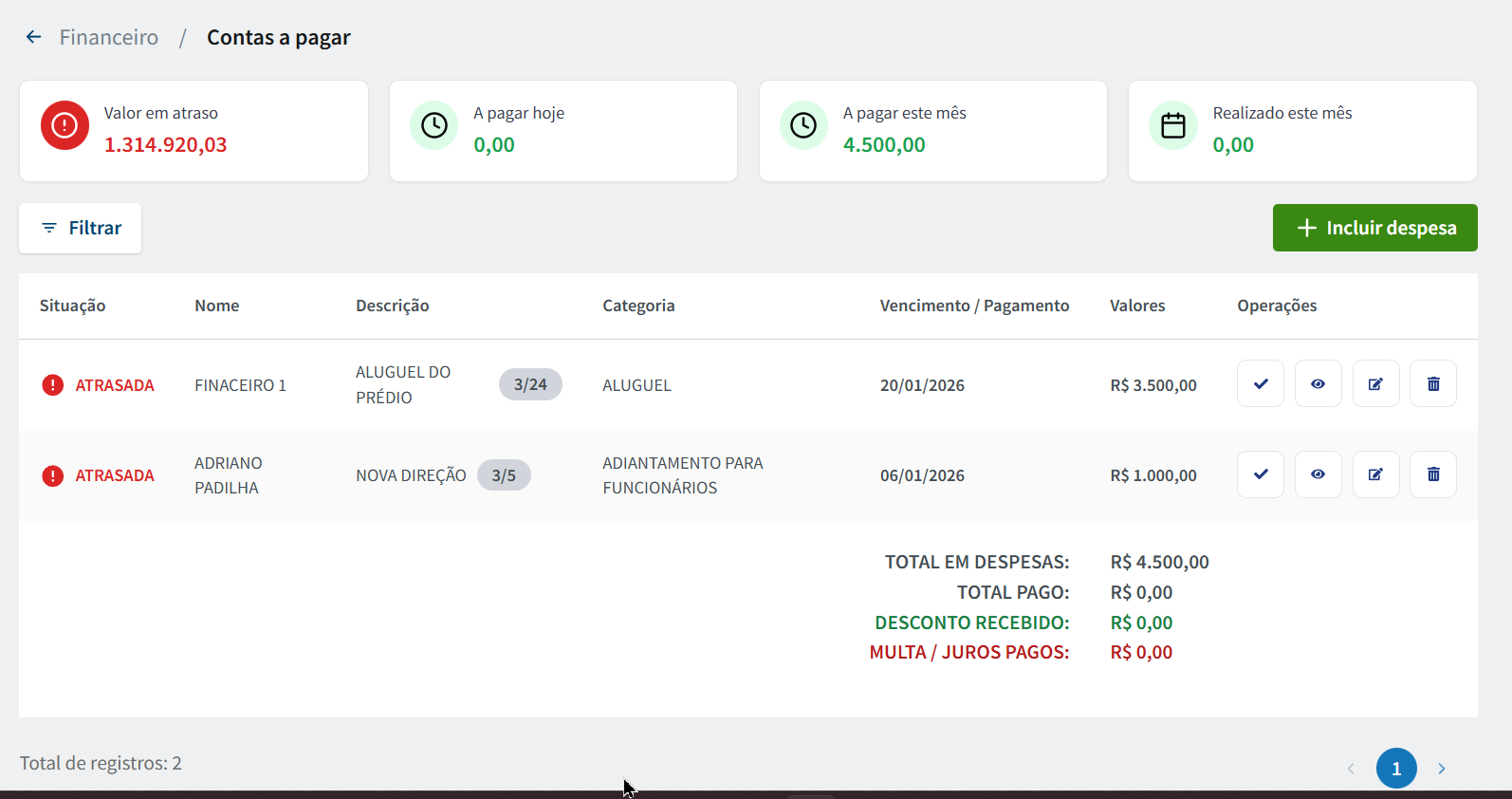Delete the ADRIANO PADILHA expense
Image resolution: width=1512 pixels, height=799 pixels.
click(1433, 474)
